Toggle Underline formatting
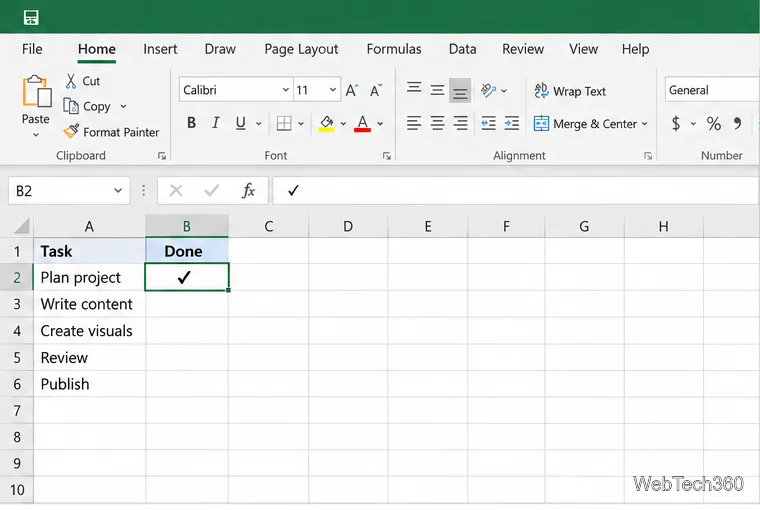The image size is (760, 510). click(240, 123)
